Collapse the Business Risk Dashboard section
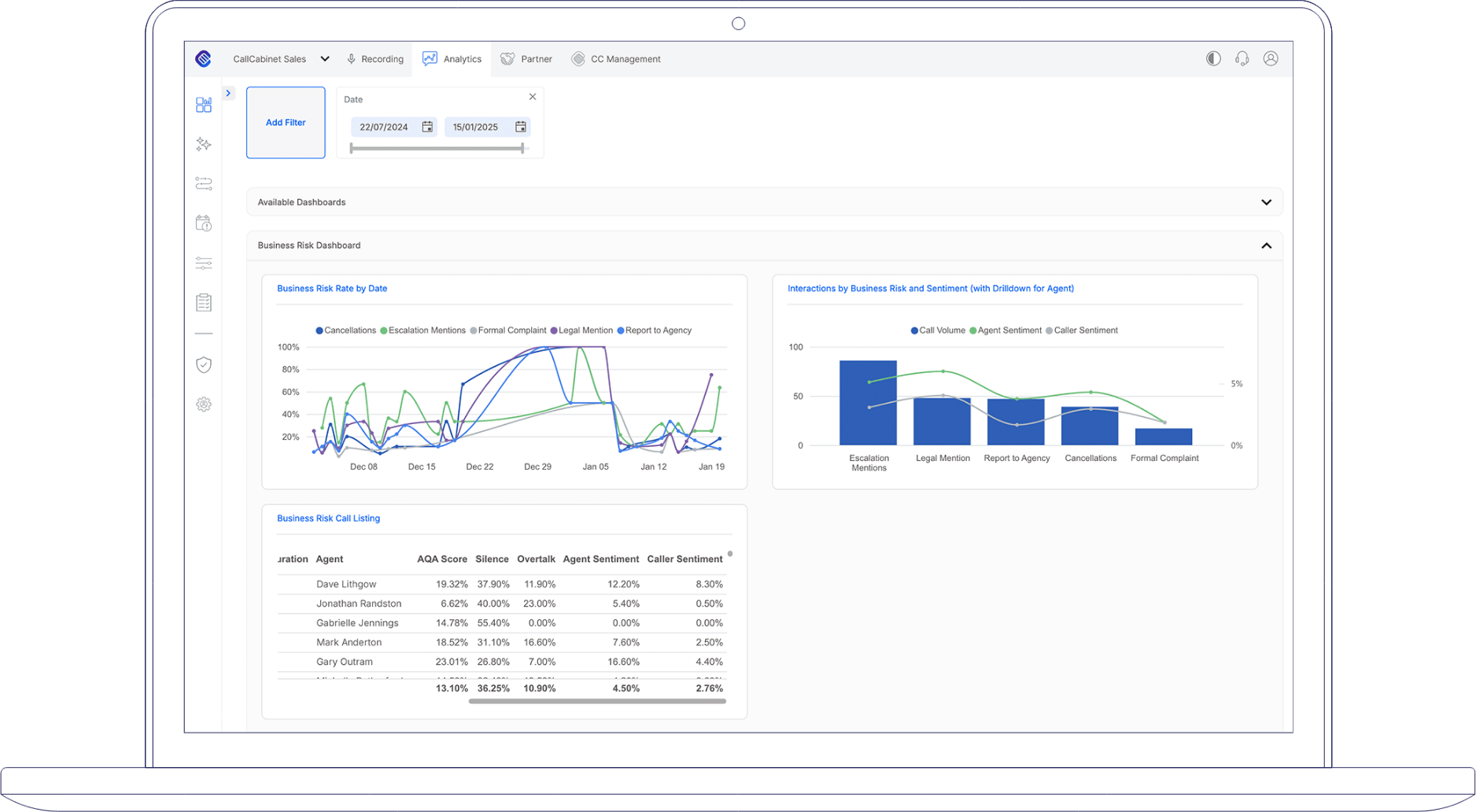 (1267, 245)
